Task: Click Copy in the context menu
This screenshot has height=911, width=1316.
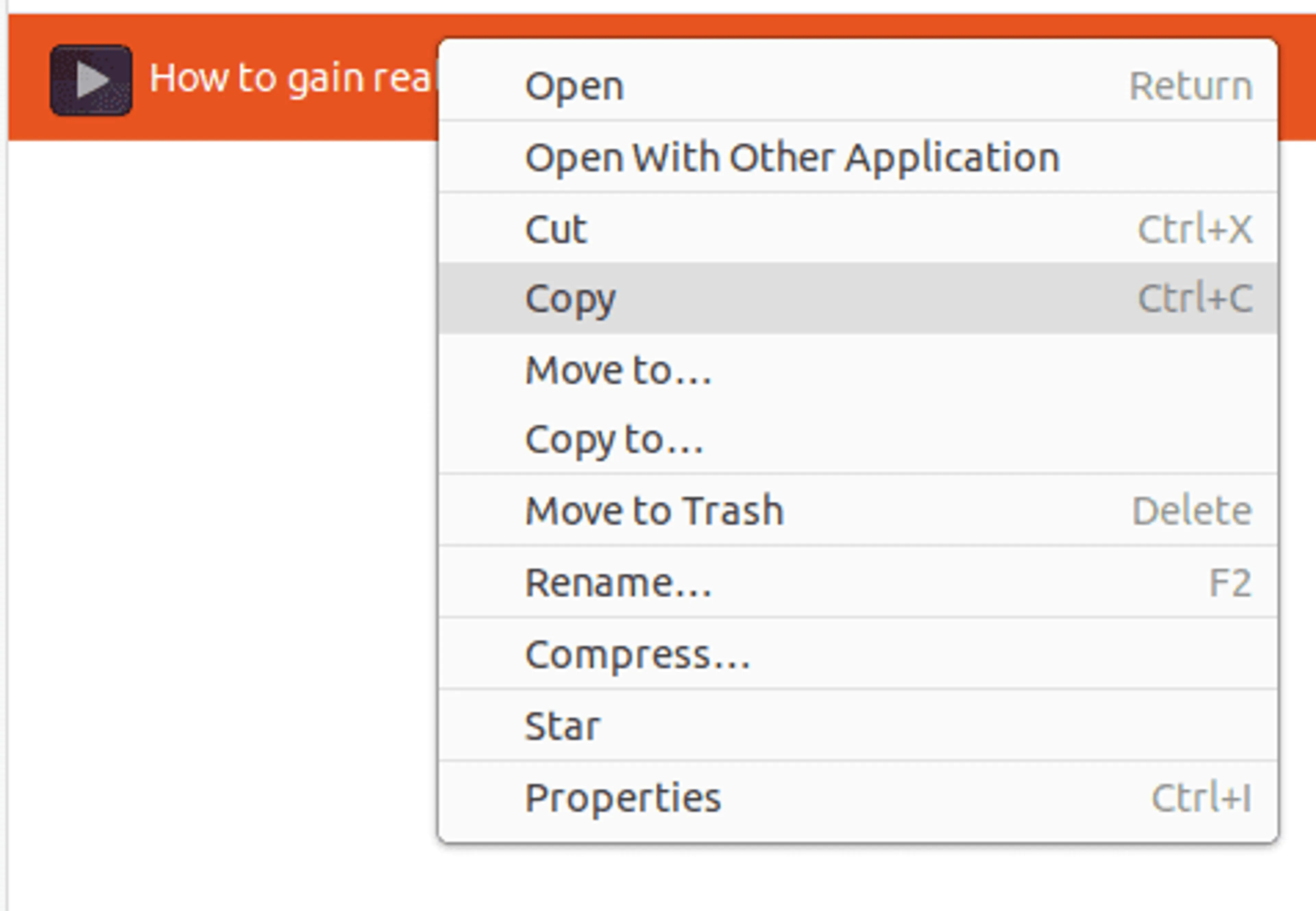Action: [570, 299]
